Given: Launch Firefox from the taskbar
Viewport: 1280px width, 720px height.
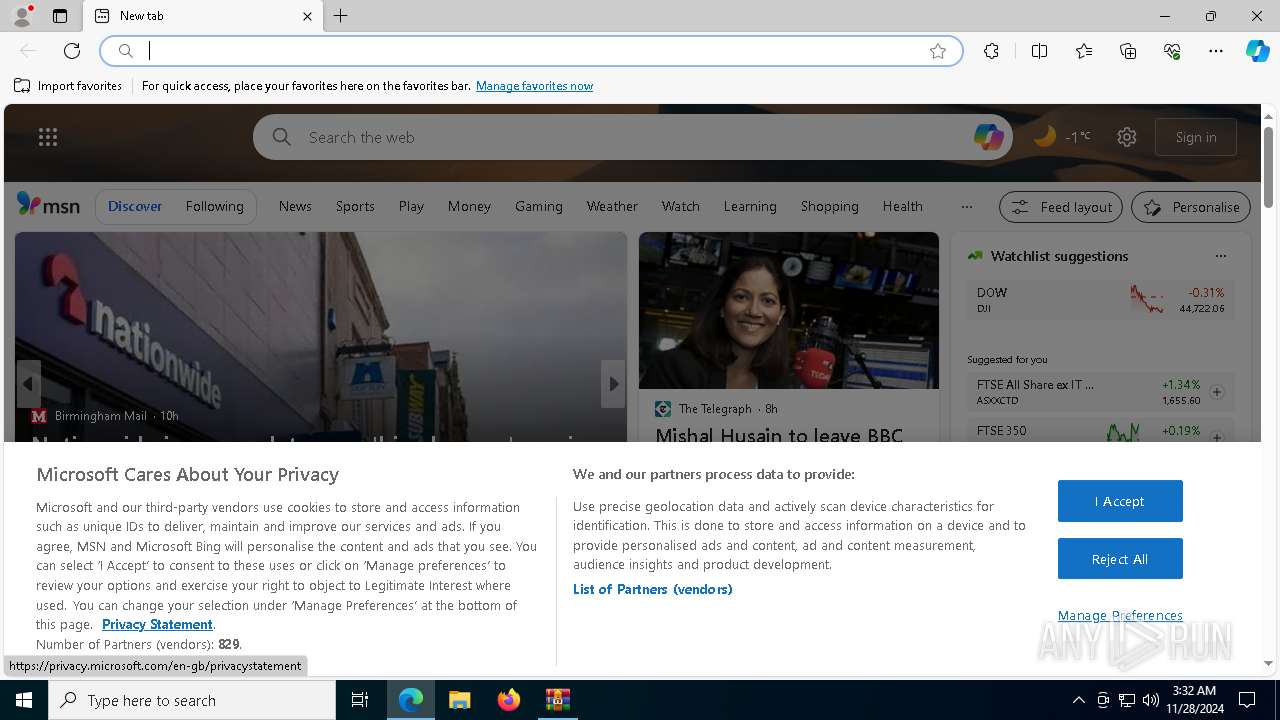Looking at the screenshot, I should pyautogui.click(x=509, y=700).
